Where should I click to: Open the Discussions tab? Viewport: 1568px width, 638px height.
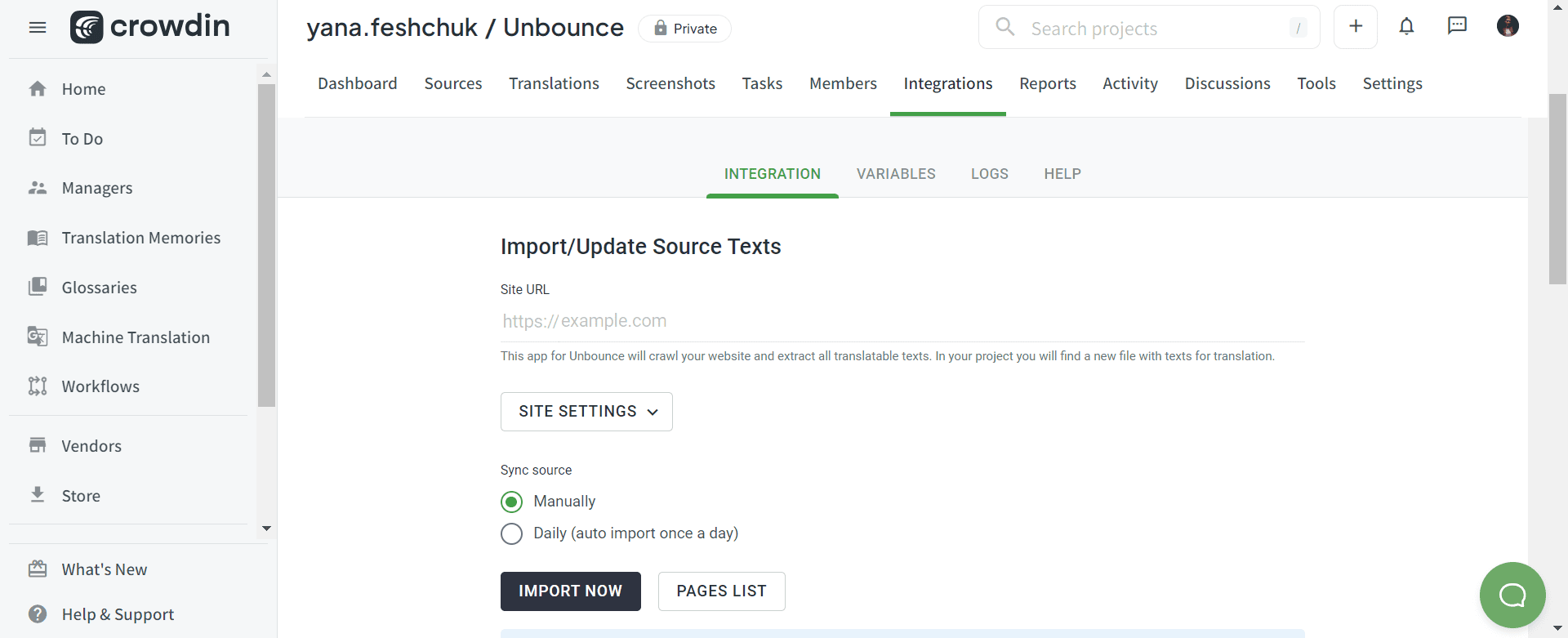tap(1227, 83)
